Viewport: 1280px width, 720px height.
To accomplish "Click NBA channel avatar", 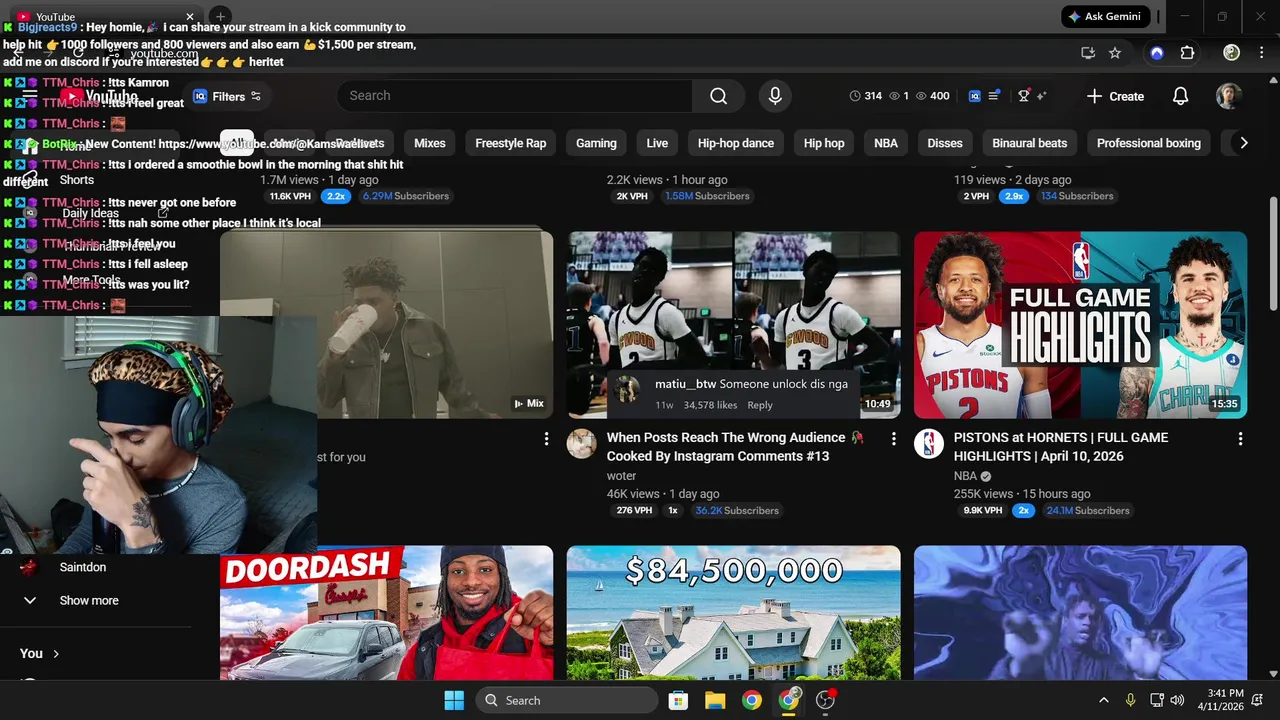I will pos(929,444).
